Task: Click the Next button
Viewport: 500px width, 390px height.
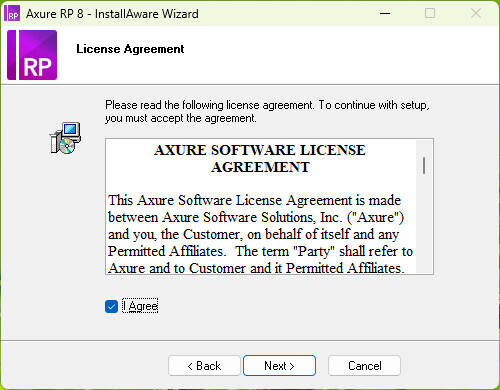Action: (x=279, y=366)
